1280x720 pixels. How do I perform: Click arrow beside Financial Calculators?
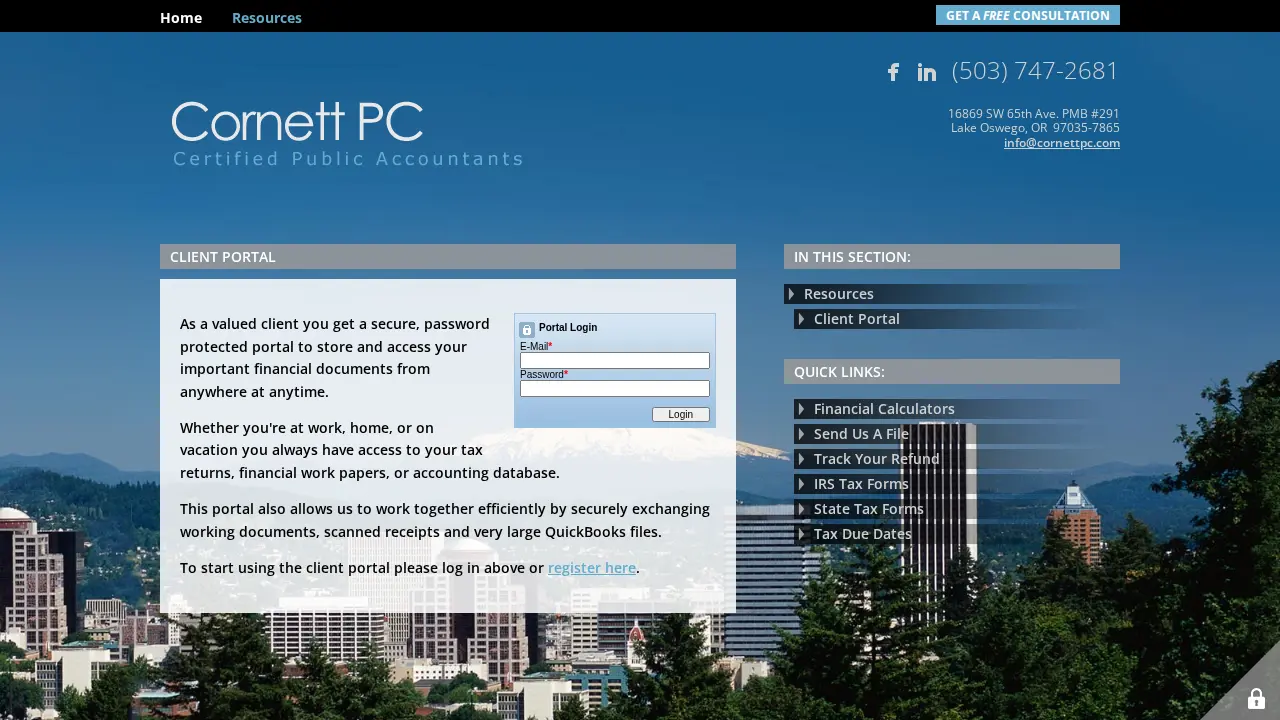pos(801,409)
